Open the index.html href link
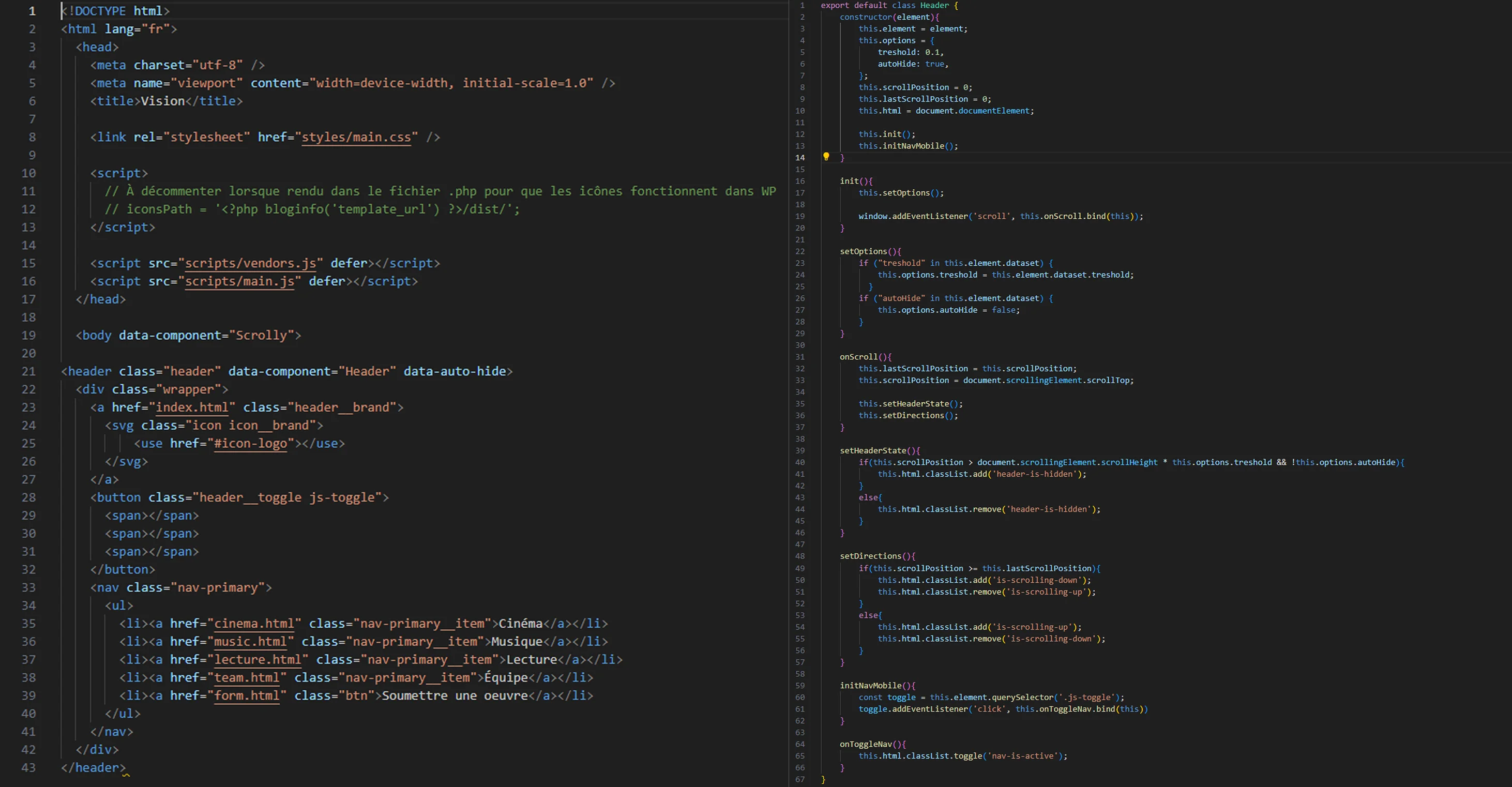 [192, 407]
